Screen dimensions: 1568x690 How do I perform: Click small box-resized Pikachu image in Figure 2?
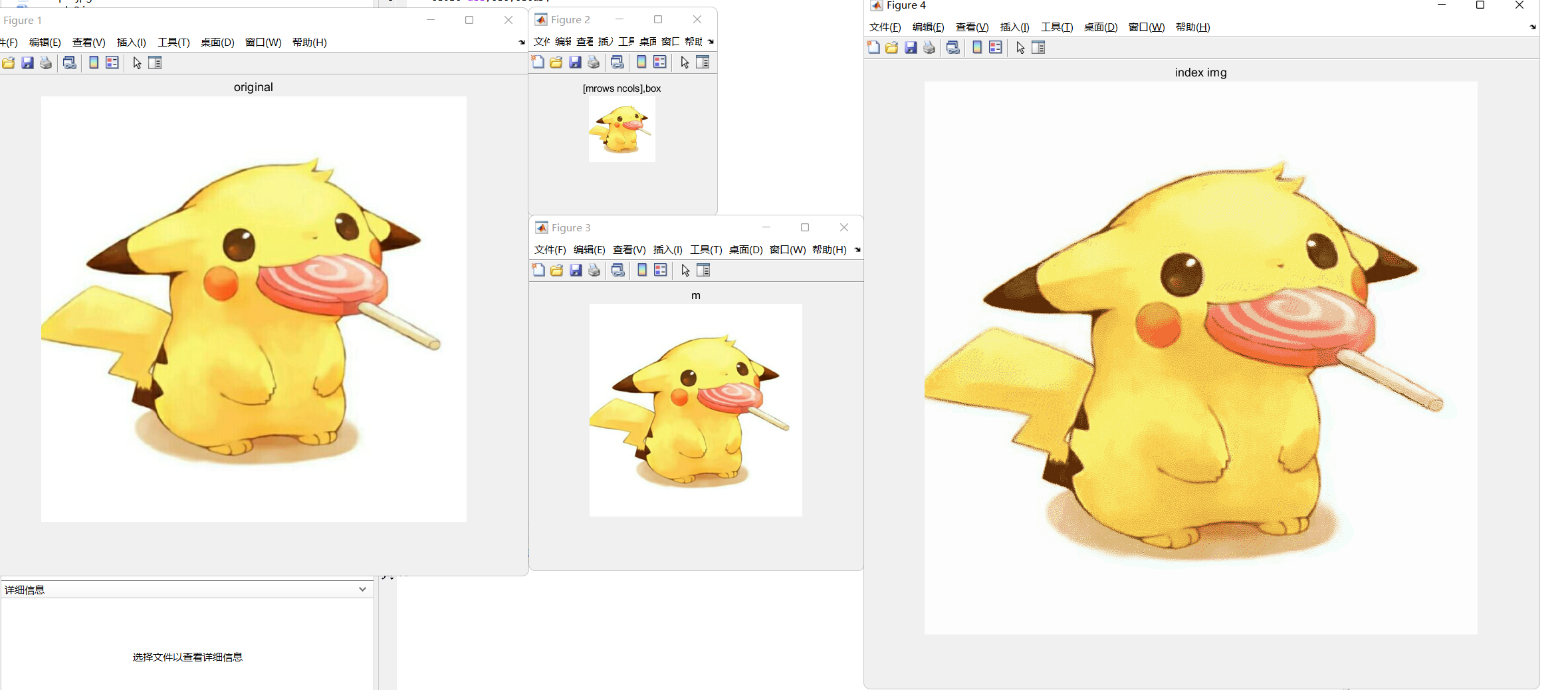(x=622, y=129)
